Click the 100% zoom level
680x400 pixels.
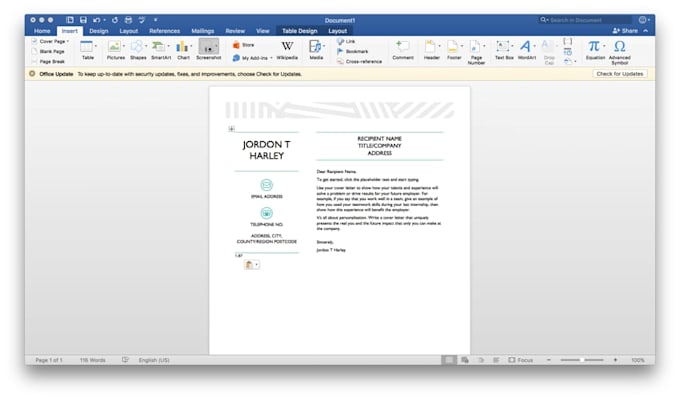[638, 360]
